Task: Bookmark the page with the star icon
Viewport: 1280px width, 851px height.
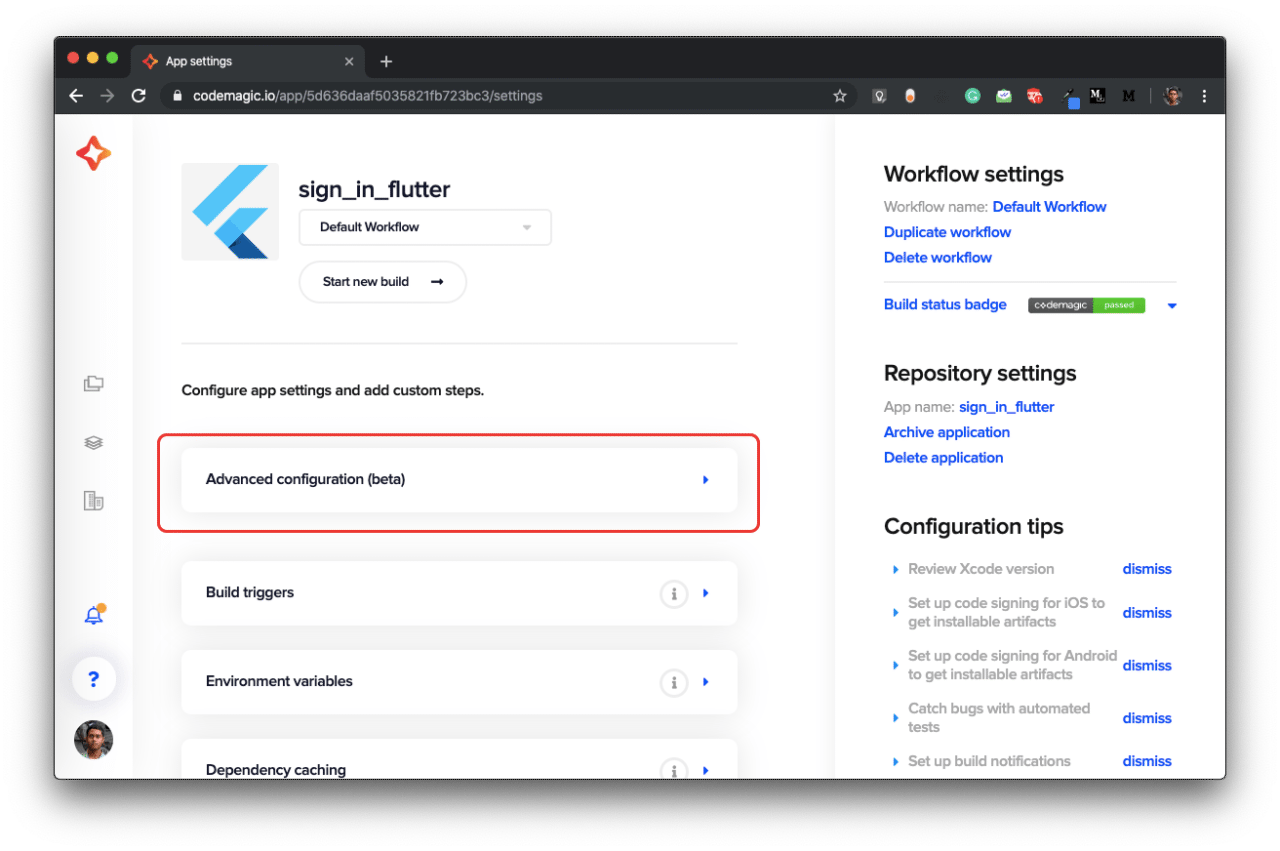Action: (x=840, y=96)
